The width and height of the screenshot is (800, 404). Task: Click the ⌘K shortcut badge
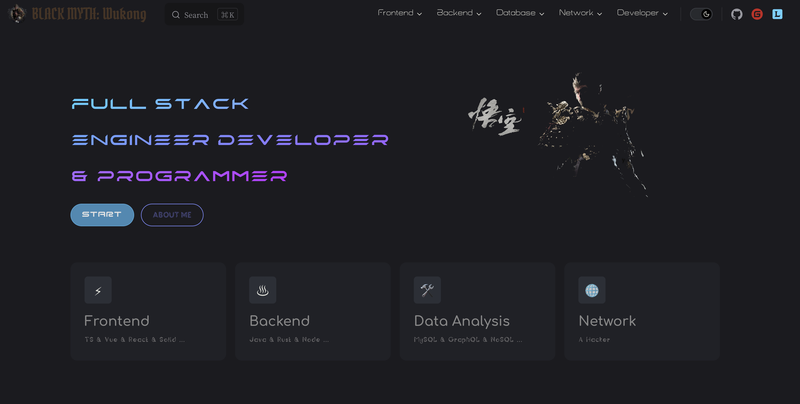(228, 15)
